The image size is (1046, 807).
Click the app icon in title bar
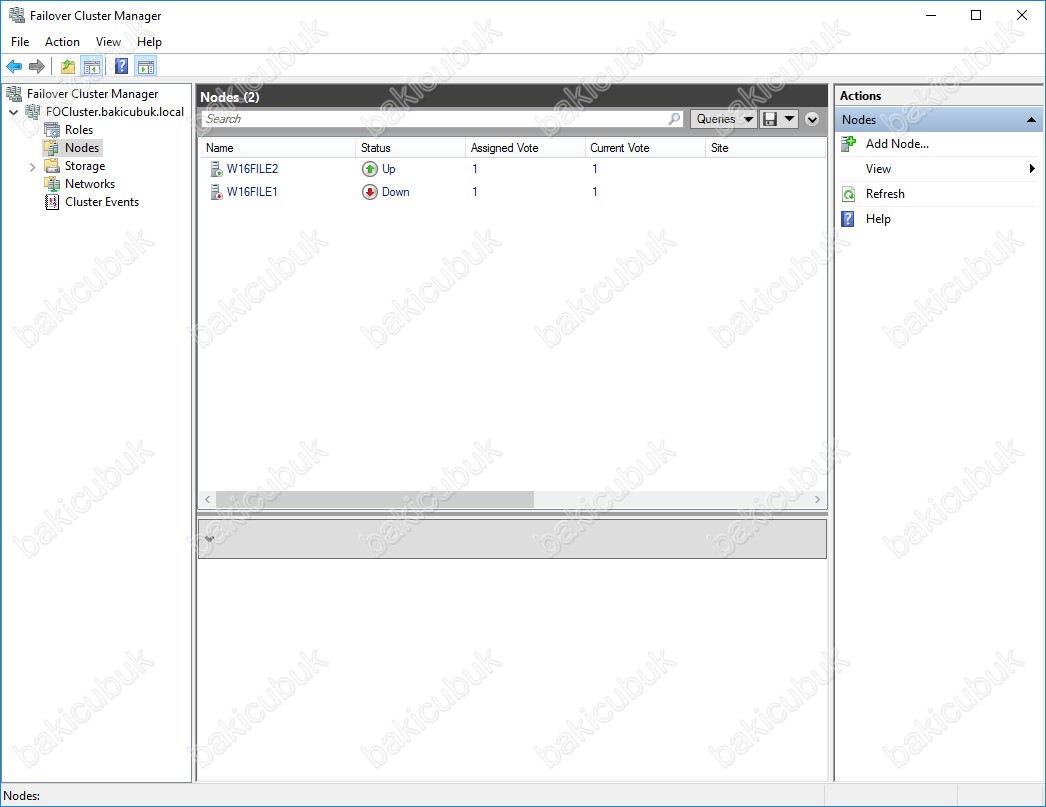pyautogui.click(x=17, y=15)
